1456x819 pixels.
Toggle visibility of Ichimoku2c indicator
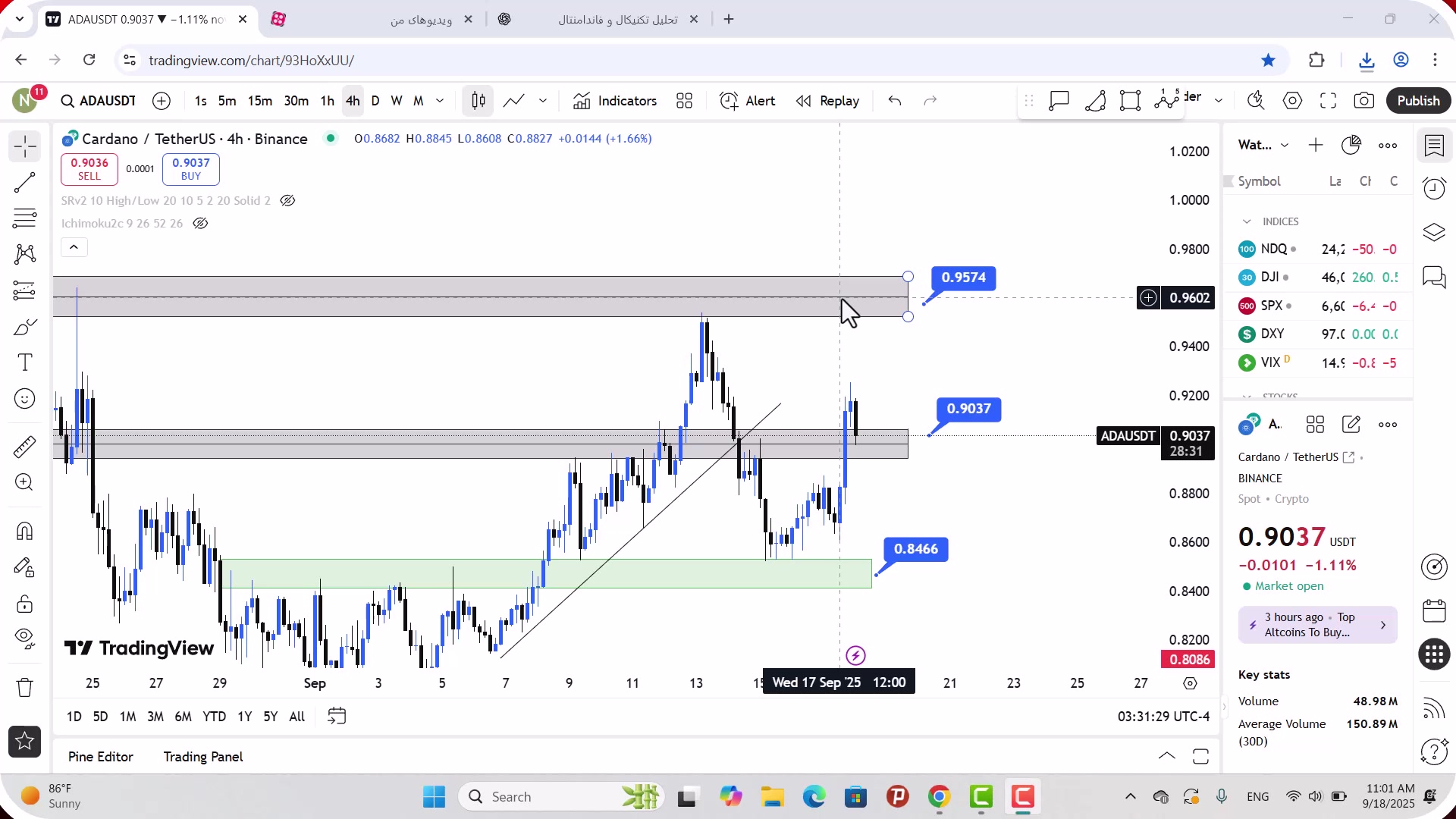[200, 224]
